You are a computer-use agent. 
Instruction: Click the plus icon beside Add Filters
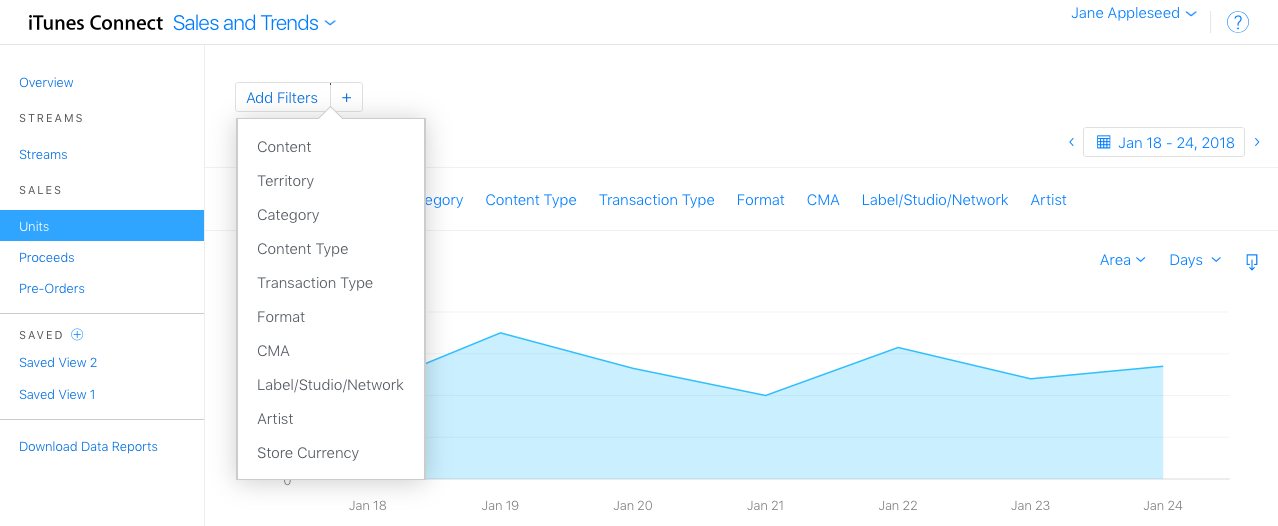tap(346, 98)
